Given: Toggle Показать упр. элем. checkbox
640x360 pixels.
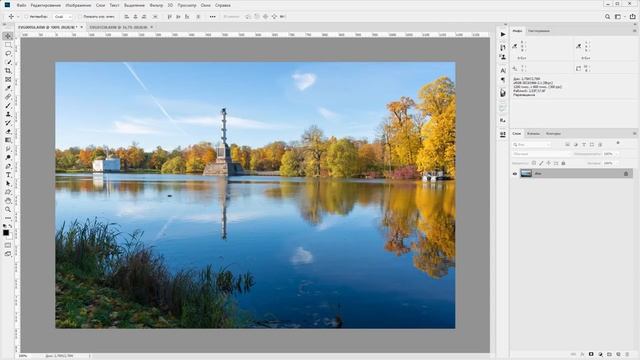Looking at the screenshot, I should click(x=80, y=17).
